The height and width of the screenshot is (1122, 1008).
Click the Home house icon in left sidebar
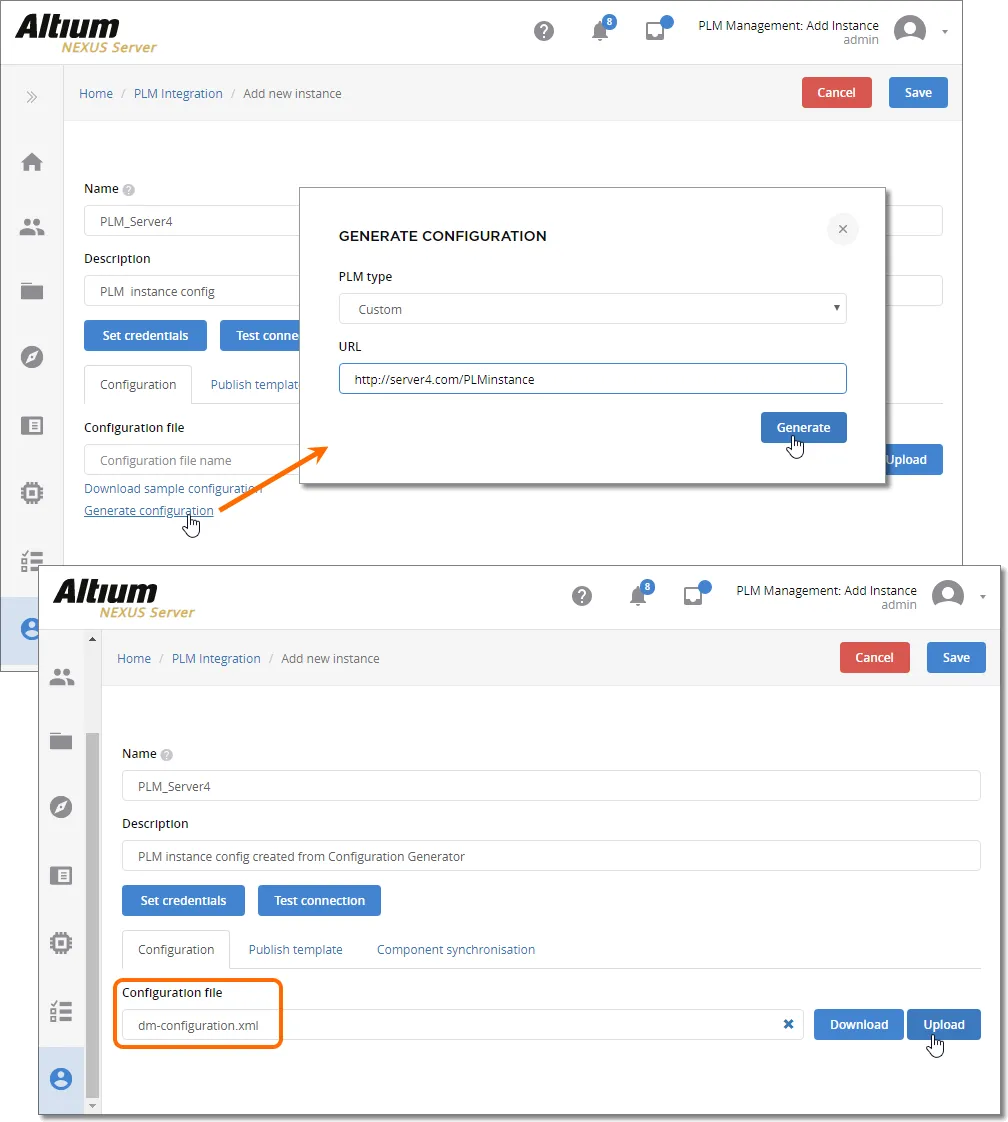coord(32,162)
